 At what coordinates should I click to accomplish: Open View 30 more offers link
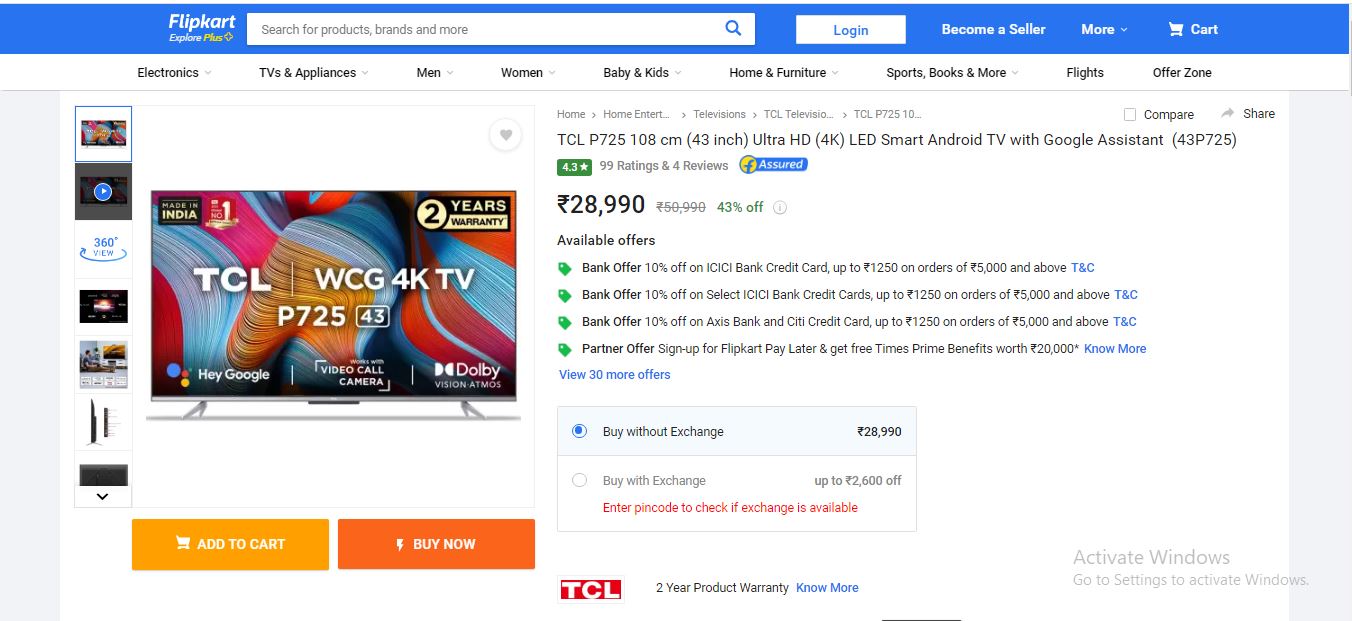point(615,375)
